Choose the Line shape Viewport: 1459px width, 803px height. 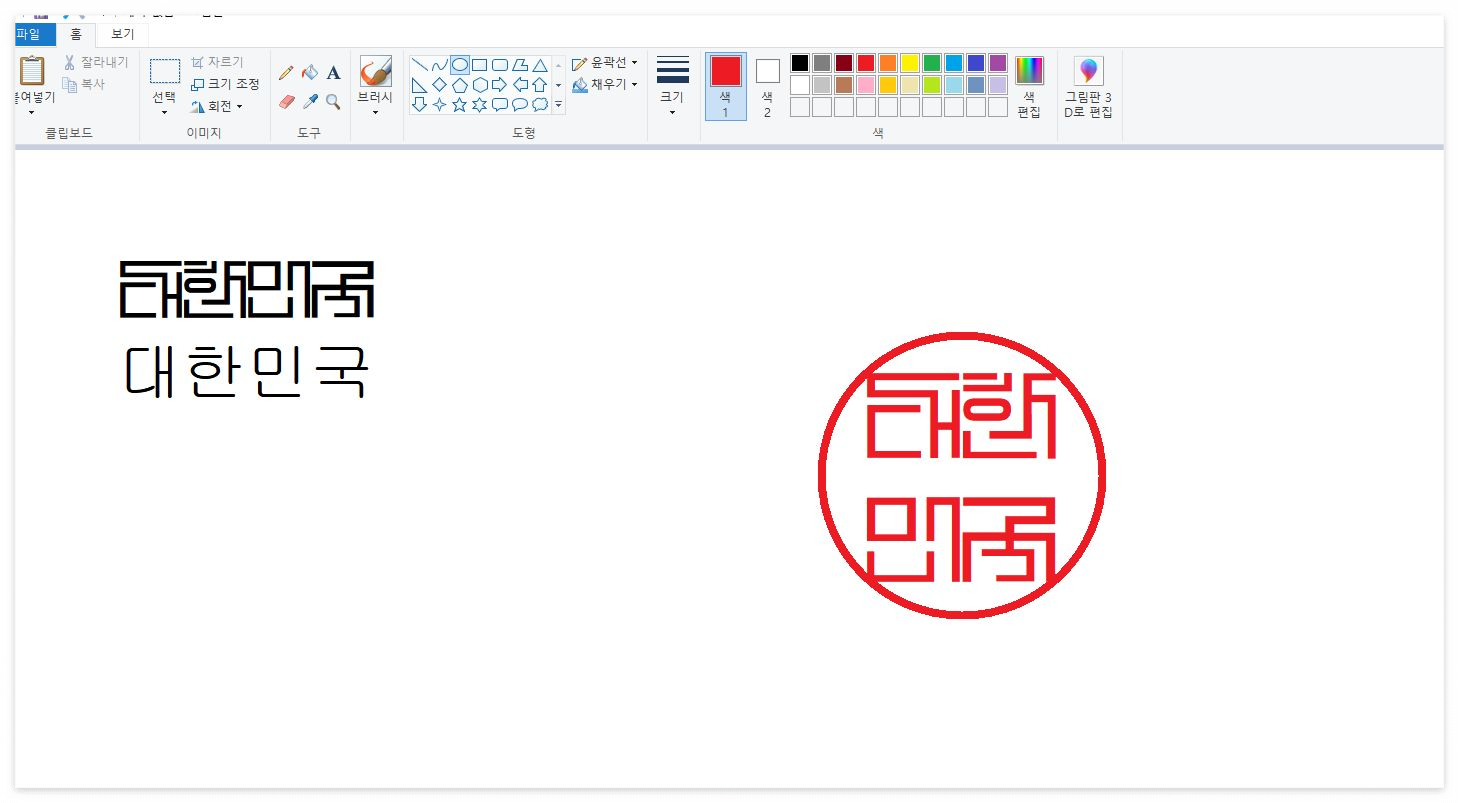419,65
